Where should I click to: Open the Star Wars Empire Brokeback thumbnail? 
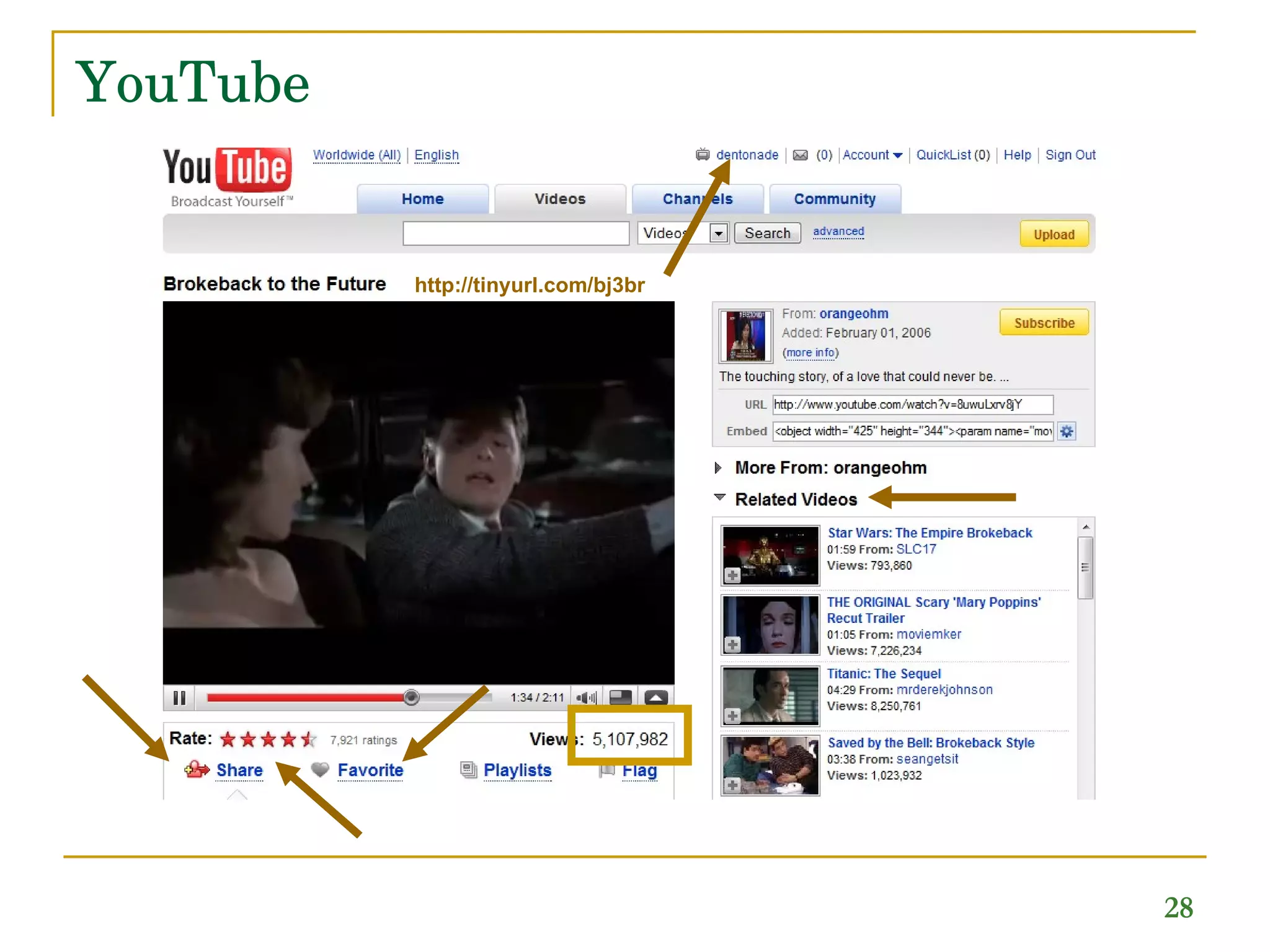[x=770, y=555]
